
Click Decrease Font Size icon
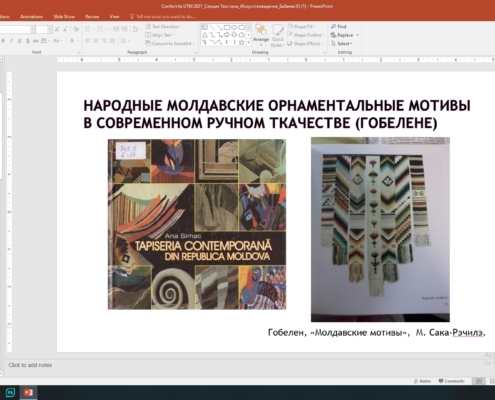(x=65, y=30)
